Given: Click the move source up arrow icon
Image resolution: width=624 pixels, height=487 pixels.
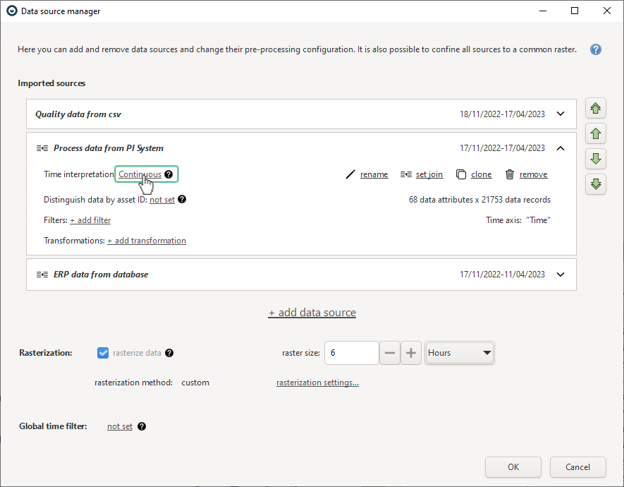Looking at the screenshot, I should pyautogui.click(x=595, y=134).
